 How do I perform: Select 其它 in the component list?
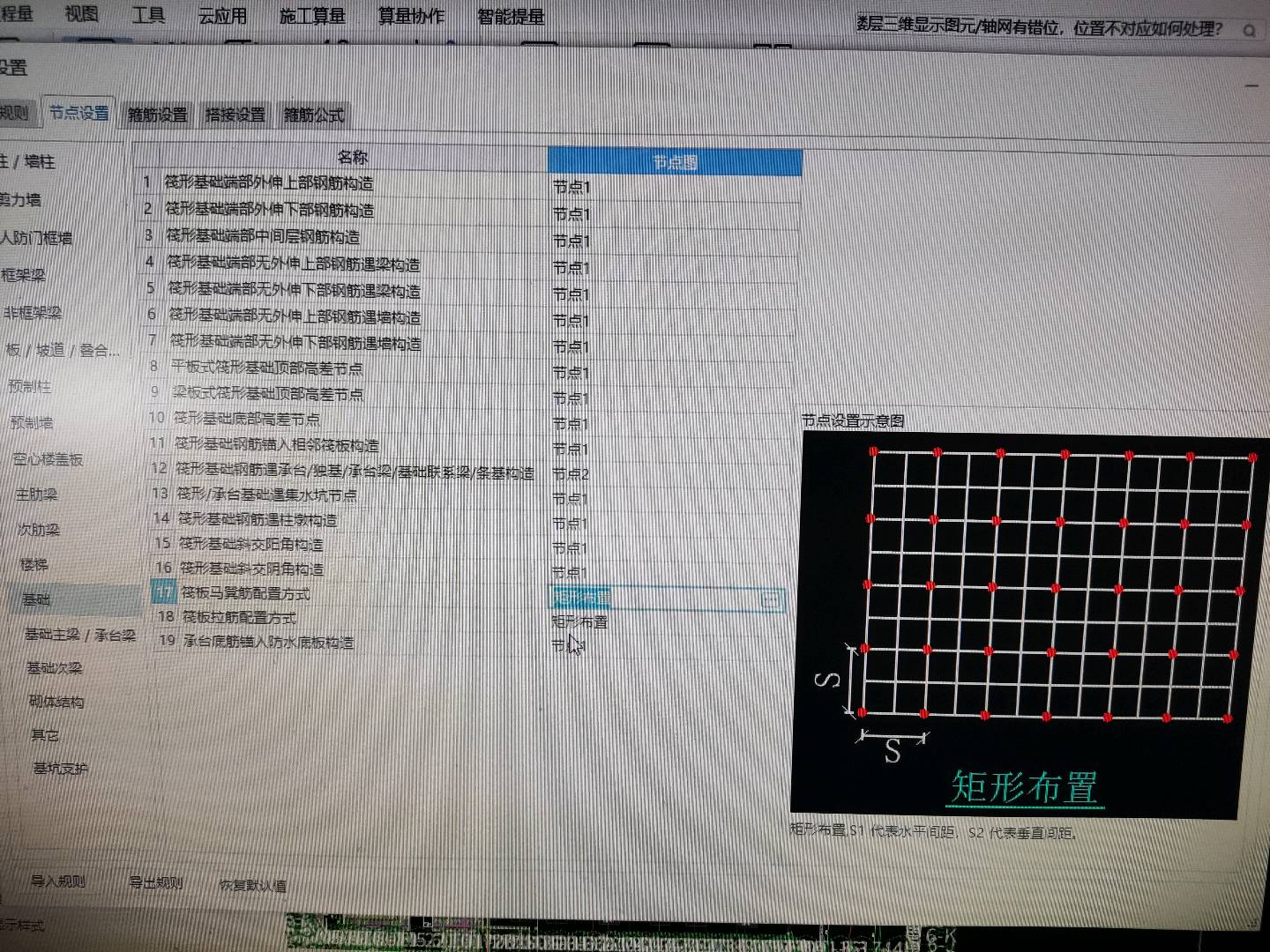click(45, 735)
